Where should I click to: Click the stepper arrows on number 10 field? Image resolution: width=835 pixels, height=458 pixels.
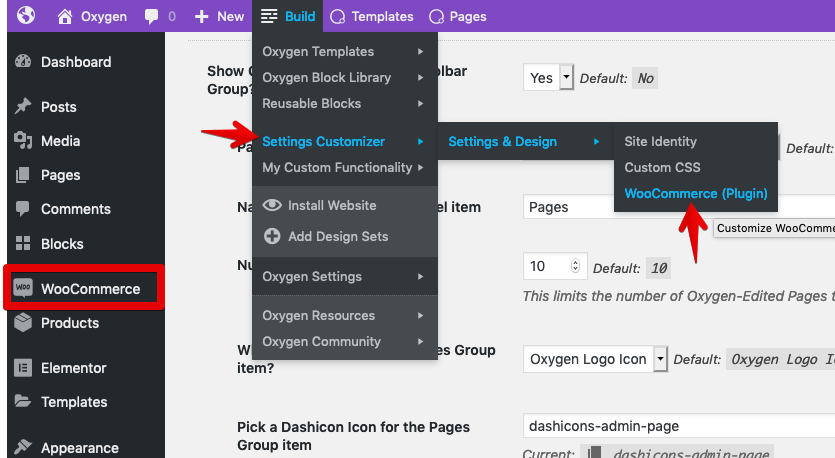pyautogui.click(x=575, y=266)
